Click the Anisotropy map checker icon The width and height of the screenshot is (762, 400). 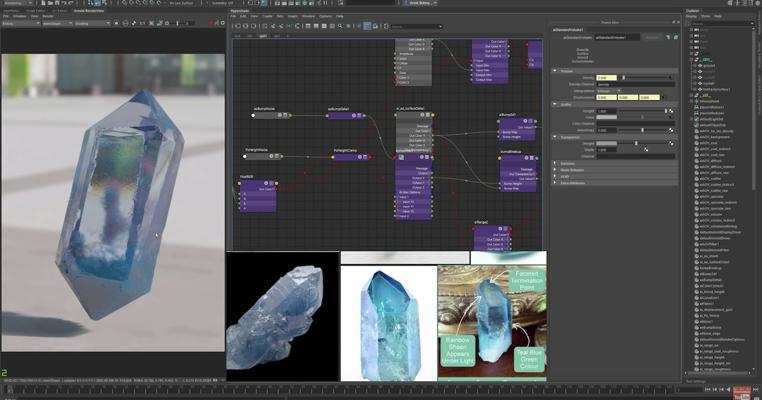coord(671,130)
